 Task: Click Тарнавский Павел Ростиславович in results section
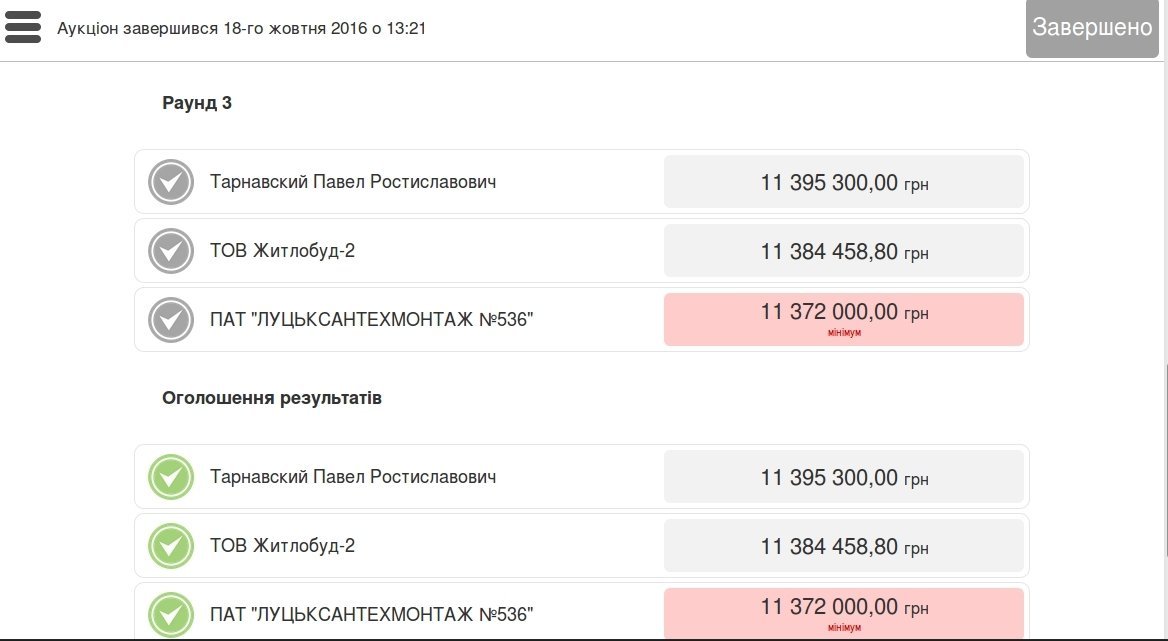pos(353,477)
